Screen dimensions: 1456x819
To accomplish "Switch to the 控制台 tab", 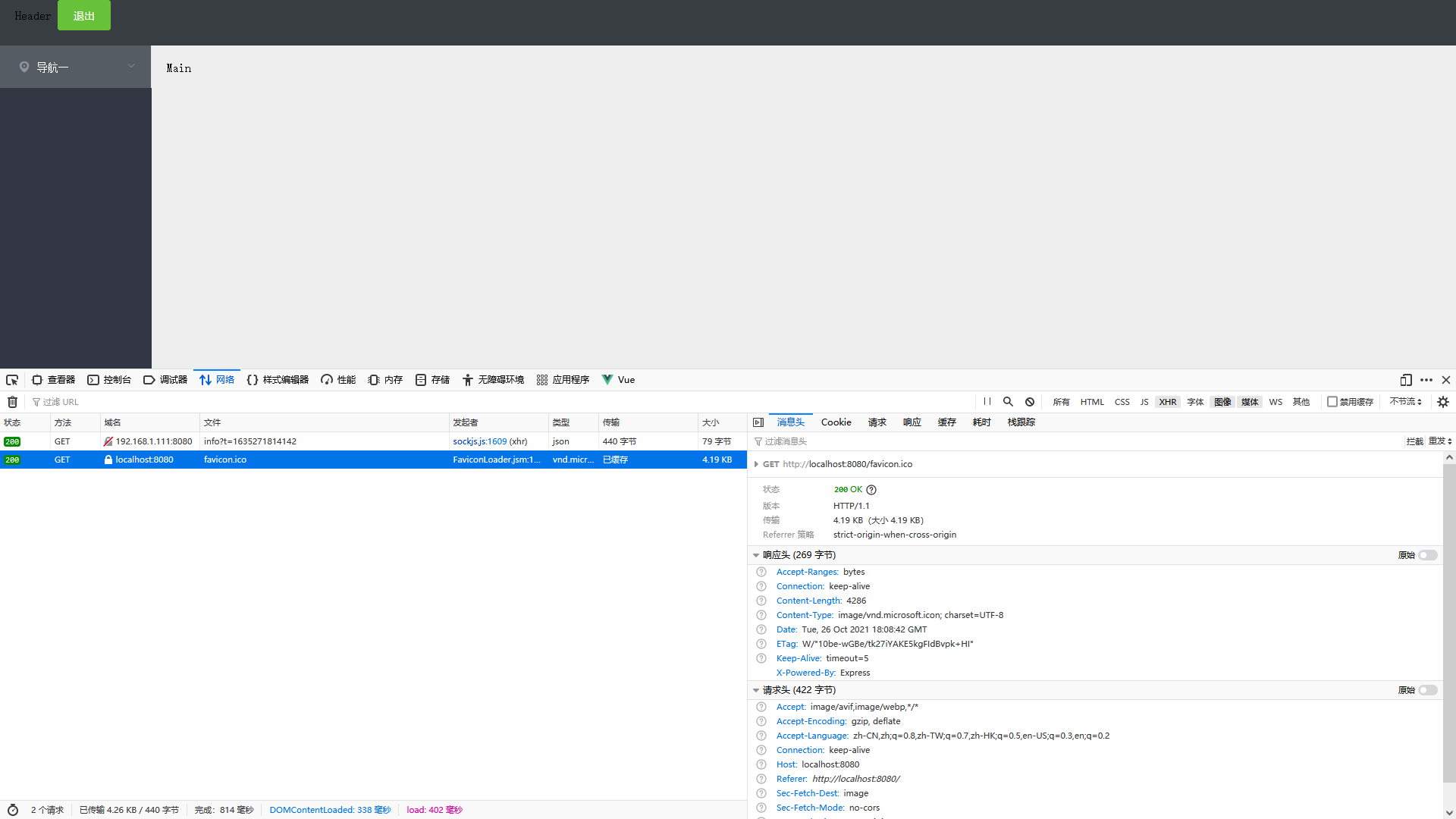I will coord(109,380).
